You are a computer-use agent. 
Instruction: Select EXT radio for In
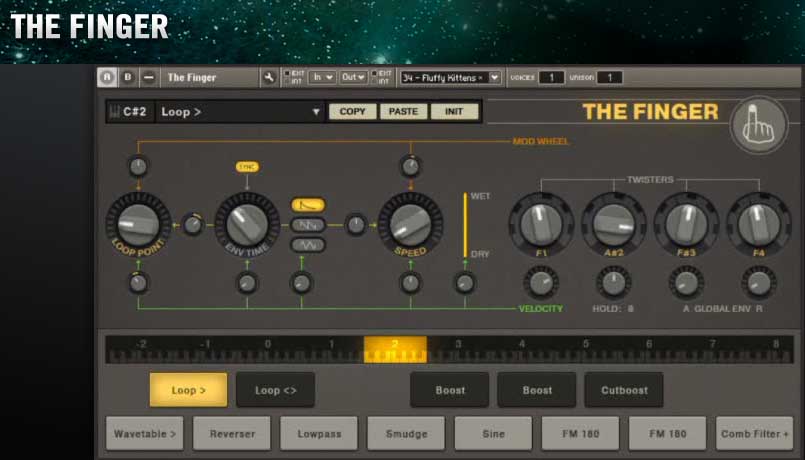point(288,73)
